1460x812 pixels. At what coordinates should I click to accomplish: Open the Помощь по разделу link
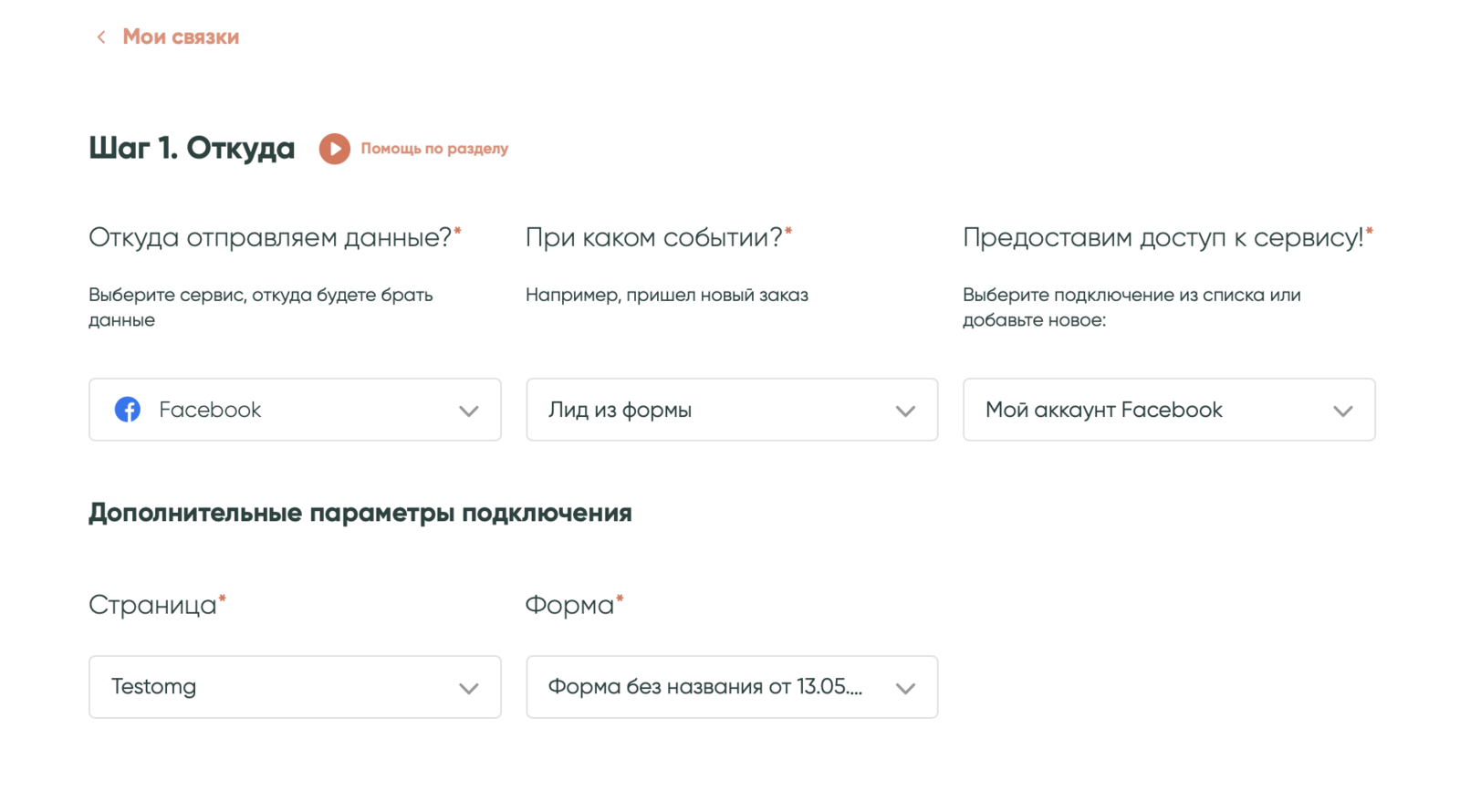(x=433, y=149)
